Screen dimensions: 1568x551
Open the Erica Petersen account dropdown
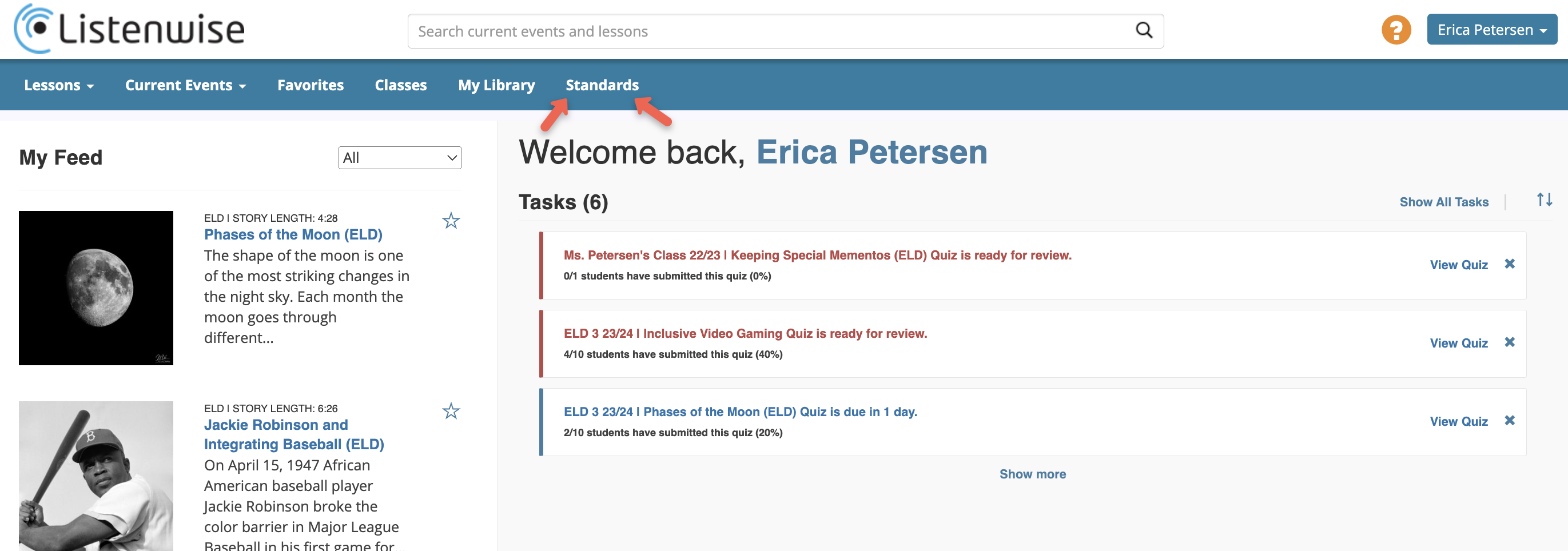(1491, 30)
